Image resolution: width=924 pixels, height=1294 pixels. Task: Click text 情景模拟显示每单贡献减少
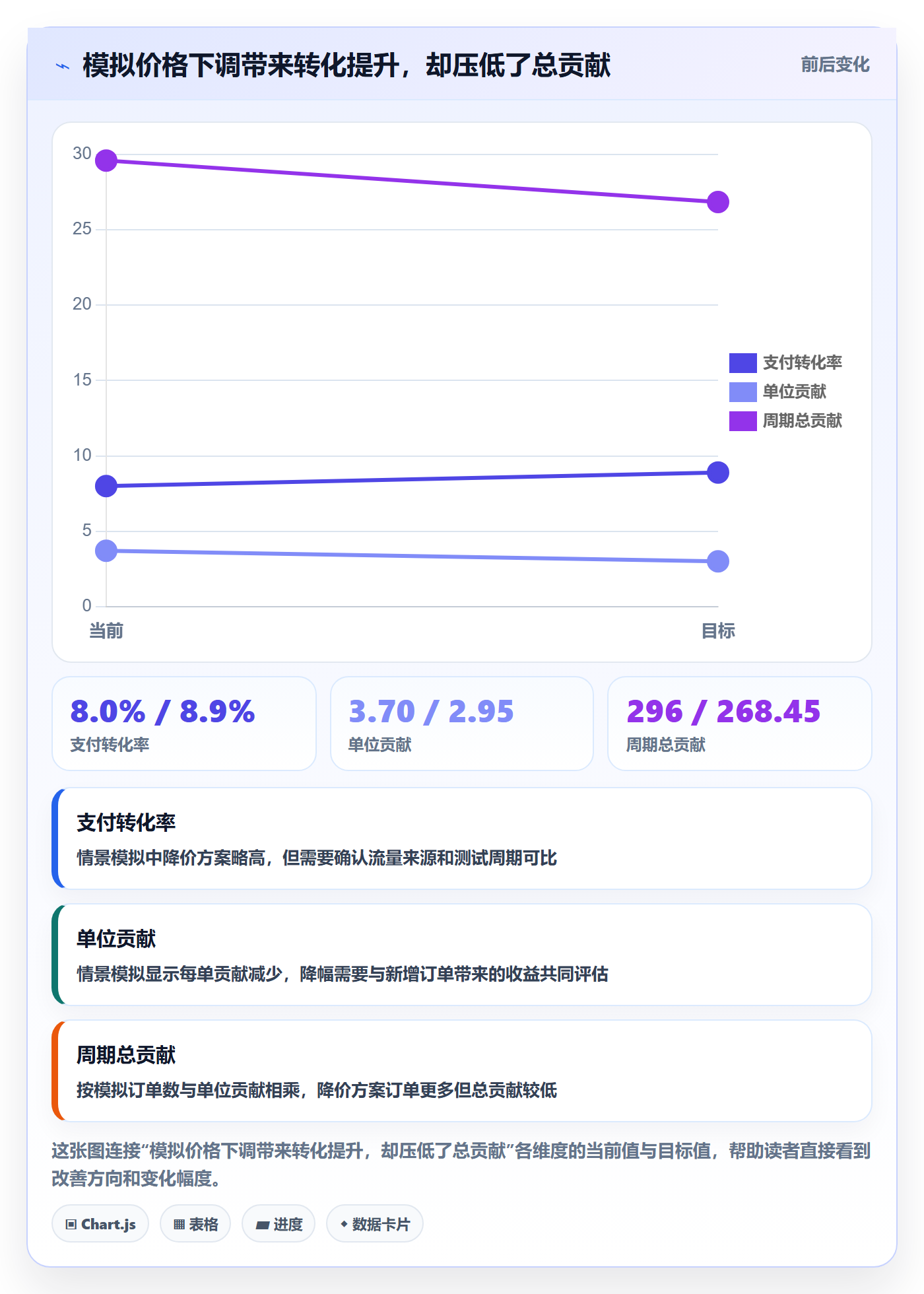point(180,974)
